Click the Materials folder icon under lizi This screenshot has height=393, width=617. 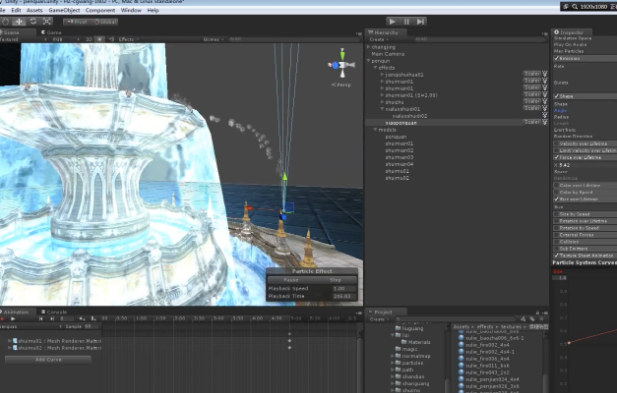click(404, 342)
